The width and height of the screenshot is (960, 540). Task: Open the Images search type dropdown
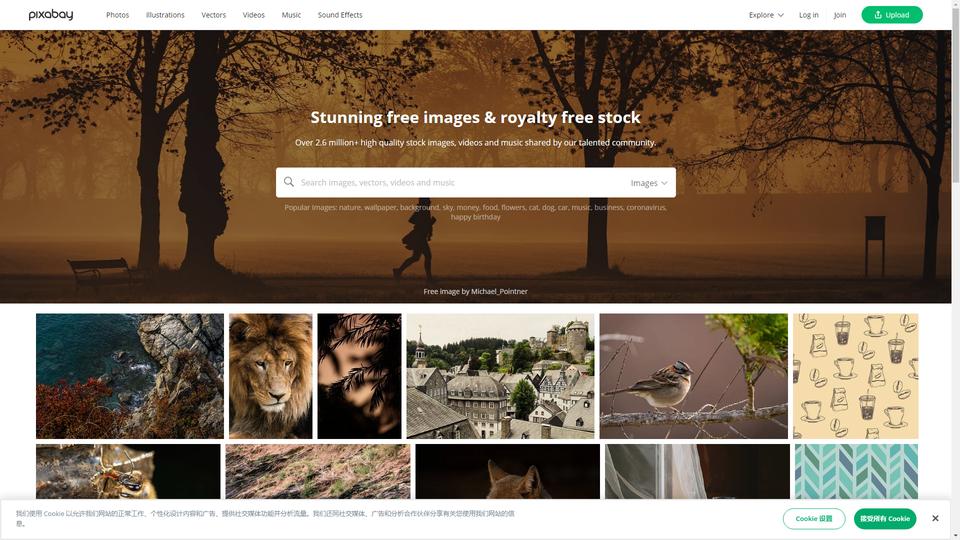[x=649, y=182]
